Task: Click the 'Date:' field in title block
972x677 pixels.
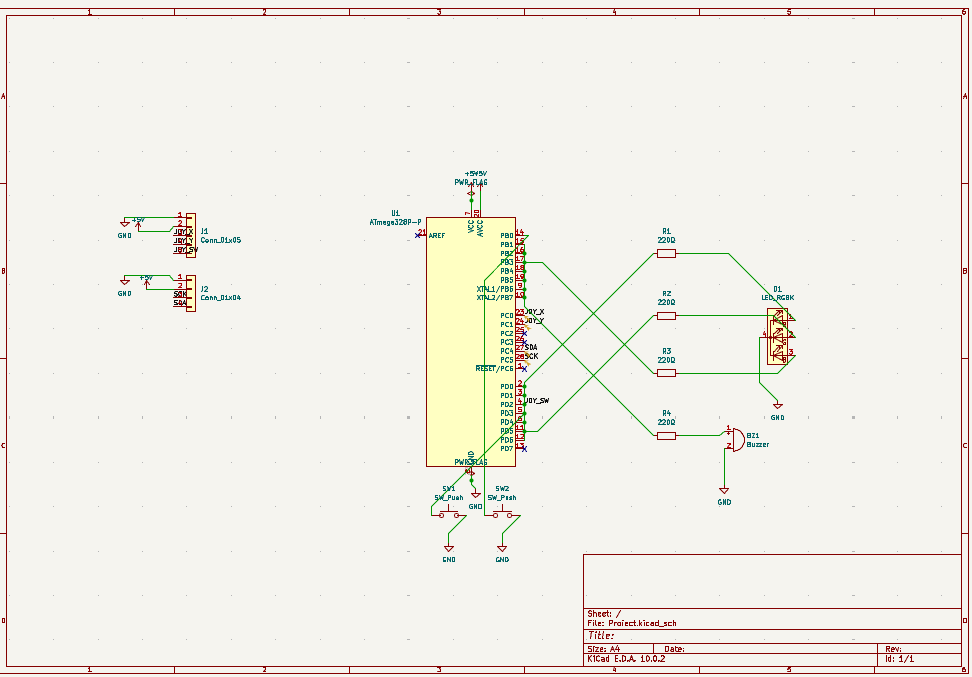Action: (x=674, y=649)
